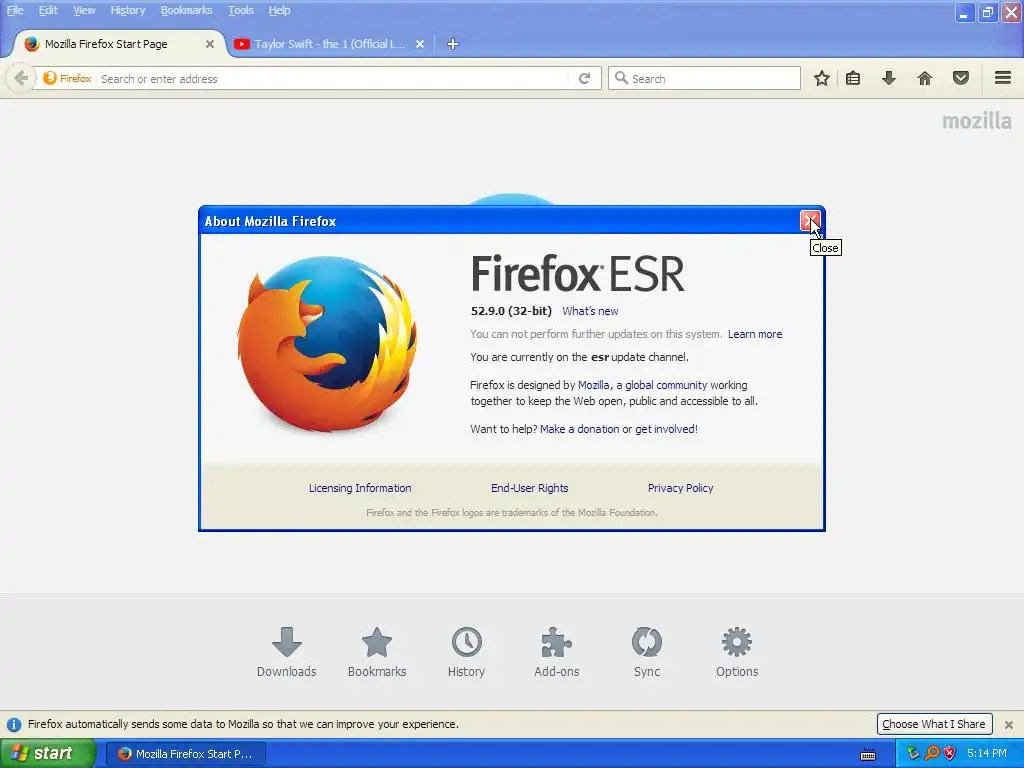Open the downloads arrow in toolbar
The image size is (1024, 768).
click(x=889, y=78)
